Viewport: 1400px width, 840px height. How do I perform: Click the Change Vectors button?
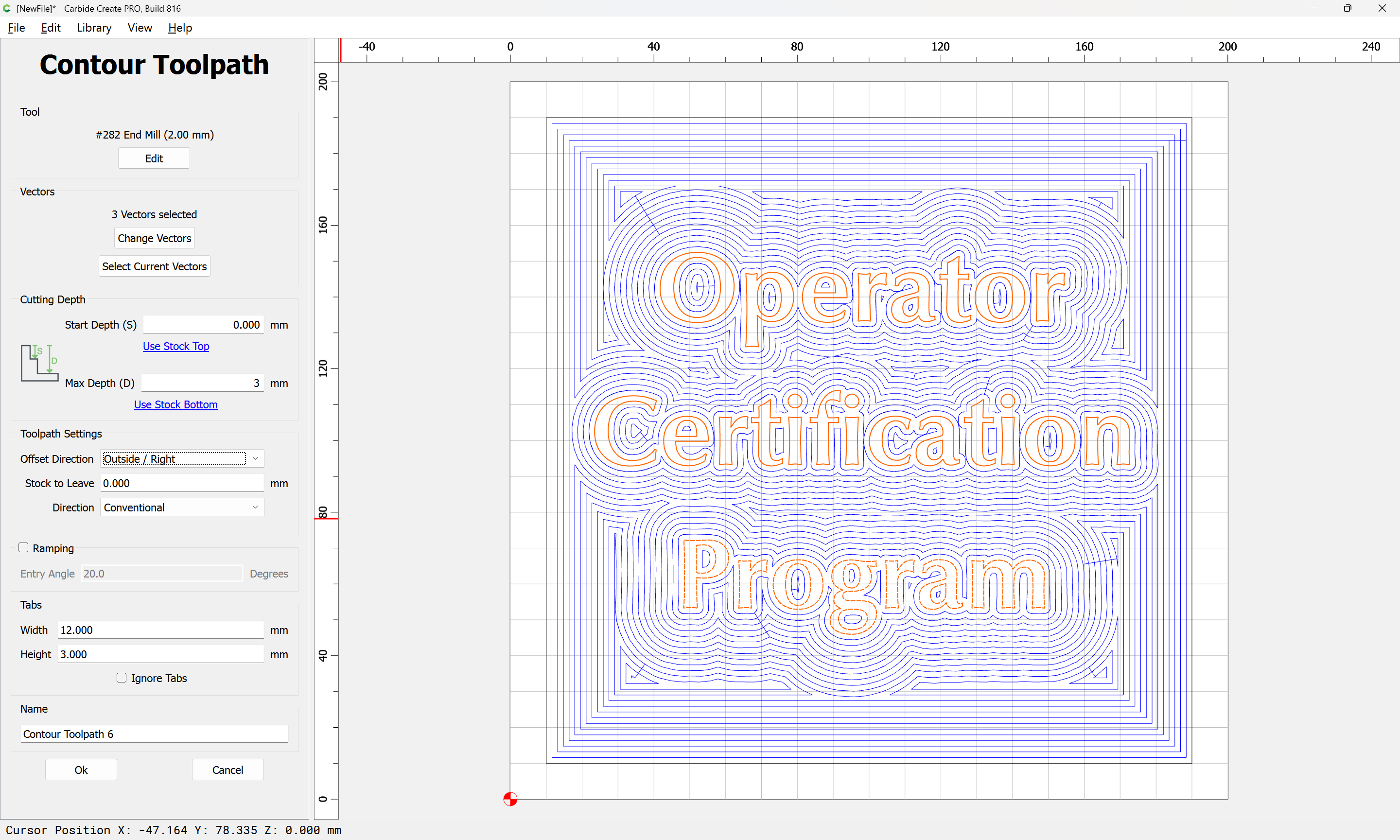[x=155, y=238]
